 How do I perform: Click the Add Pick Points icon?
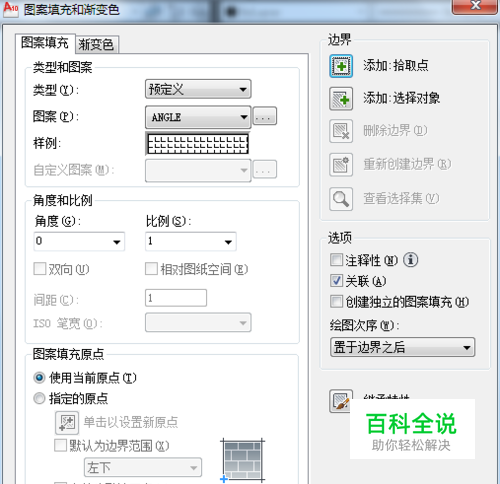341,66
